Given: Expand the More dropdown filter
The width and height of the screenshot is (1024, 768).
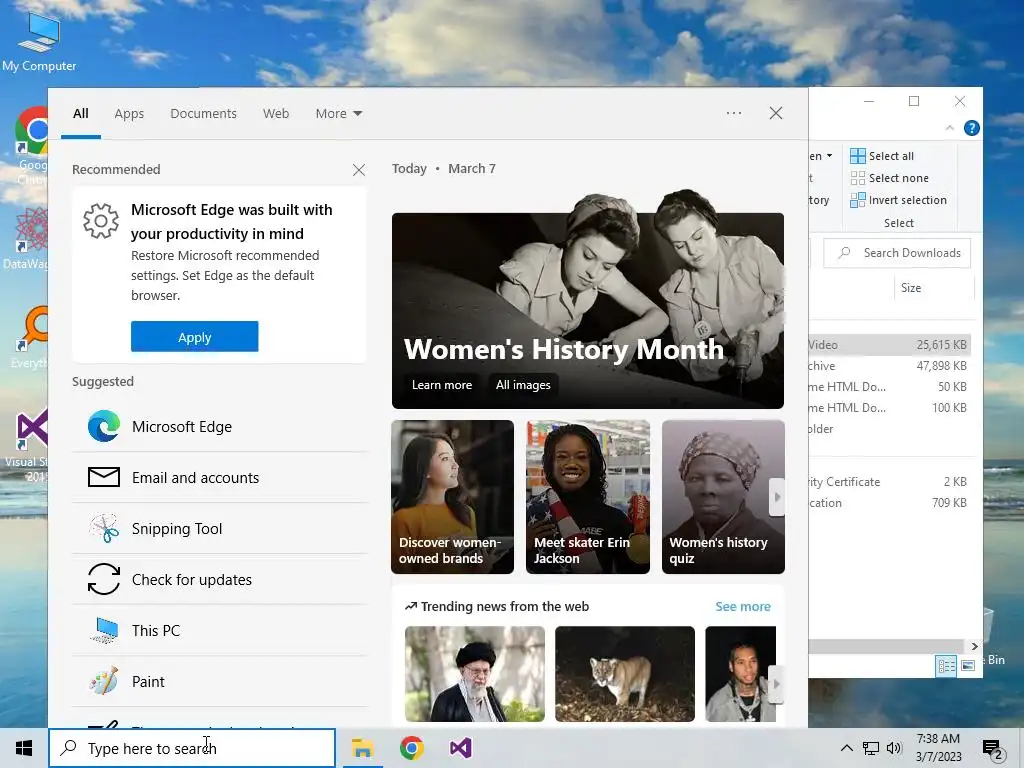Looking at the screenshot, I should coord(338,114).
